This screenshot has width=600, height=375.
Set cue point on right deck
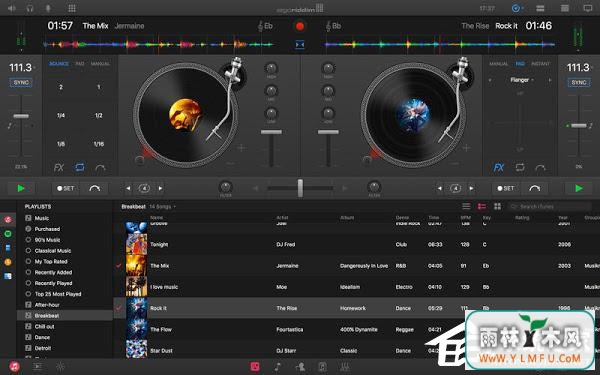(x=505, y=188)
